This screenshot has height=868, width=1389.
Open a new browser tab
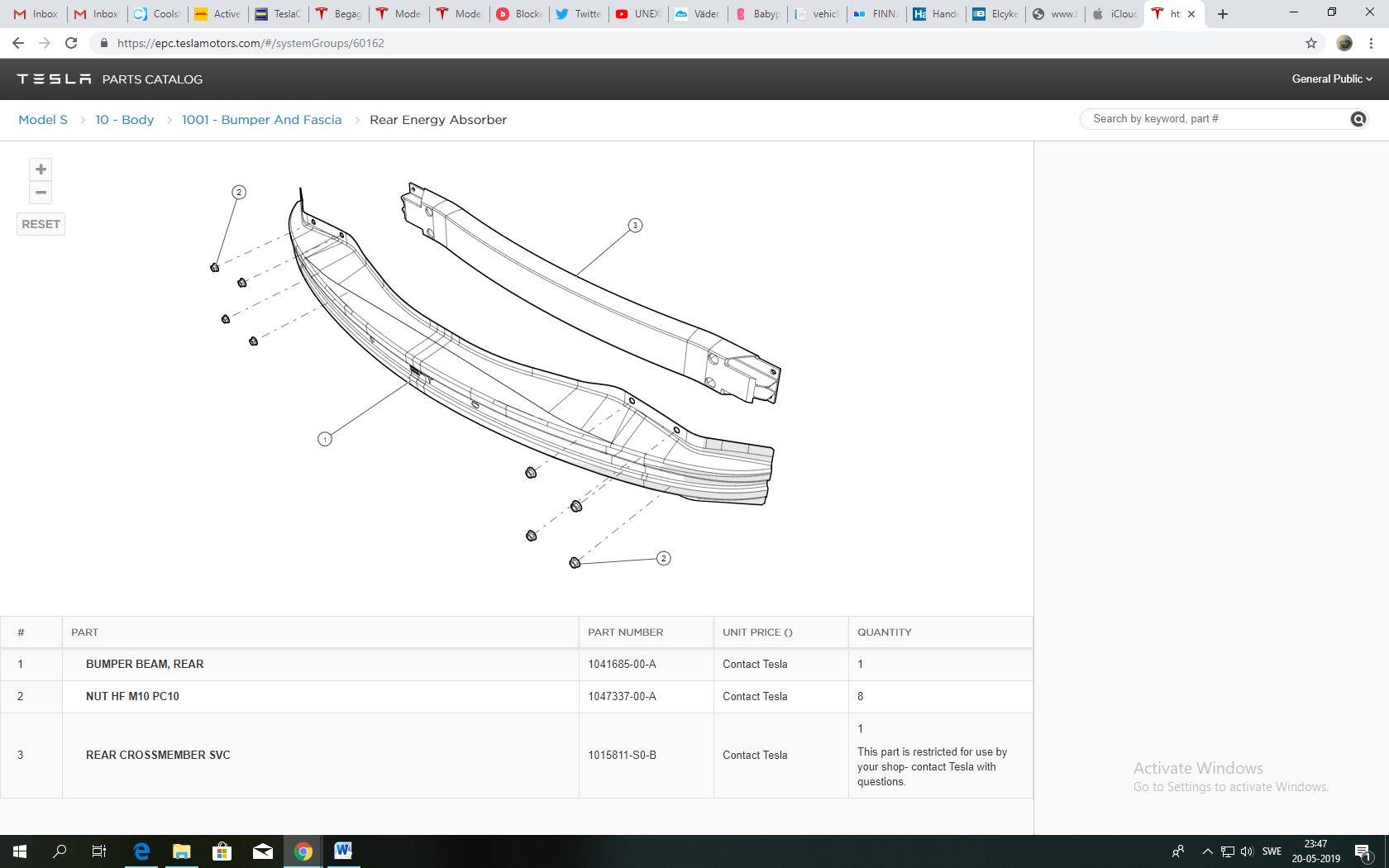tap(1223, 14)
